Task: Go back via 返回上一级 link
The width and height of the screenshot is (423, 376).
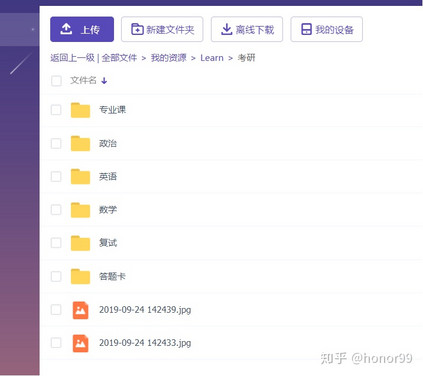Action: click(x=72, y=58)
